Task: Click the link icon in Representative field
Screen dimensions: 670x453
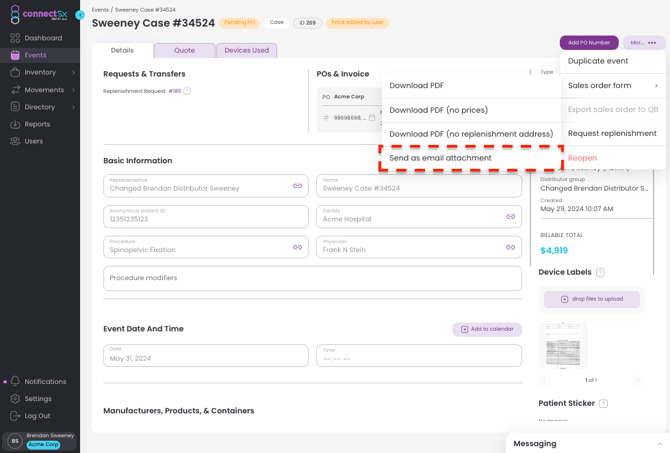Action: [297, 185]
